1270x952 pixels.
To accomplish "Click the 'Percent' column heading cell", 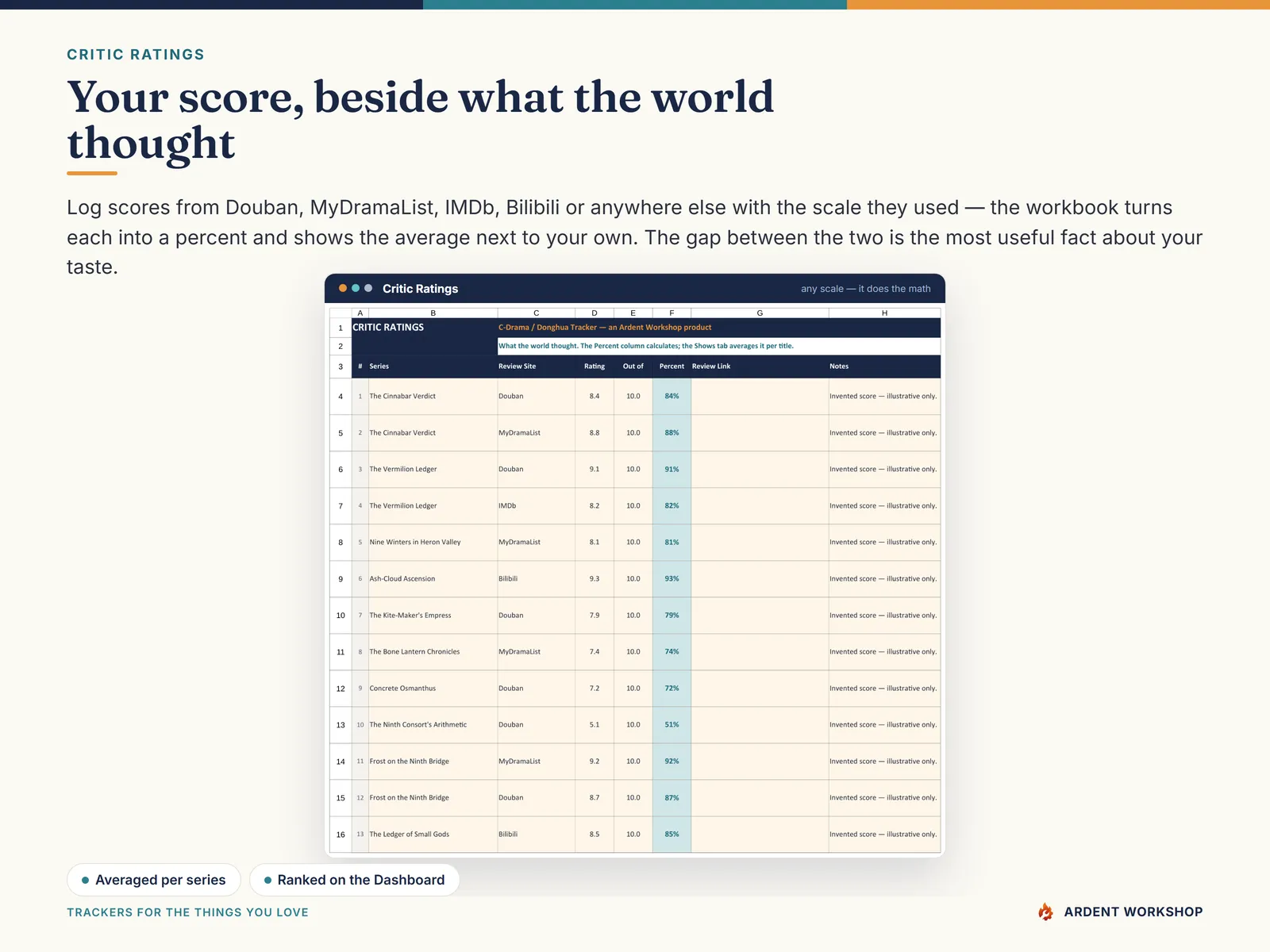I will click(672, 367).
